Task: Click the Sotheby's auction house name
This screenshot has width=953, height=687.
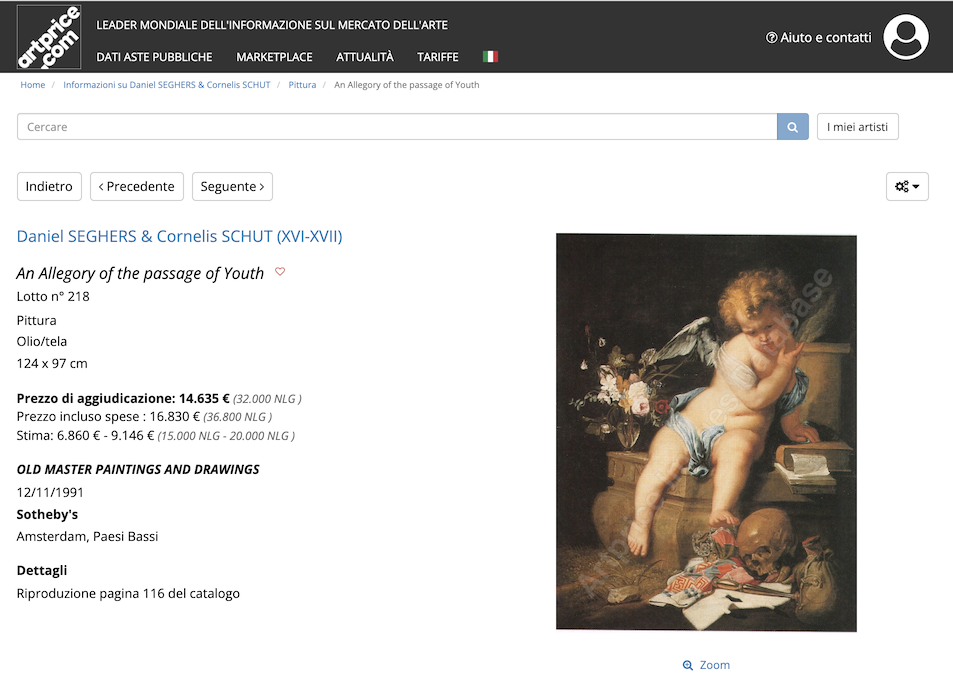Action: 47,514
